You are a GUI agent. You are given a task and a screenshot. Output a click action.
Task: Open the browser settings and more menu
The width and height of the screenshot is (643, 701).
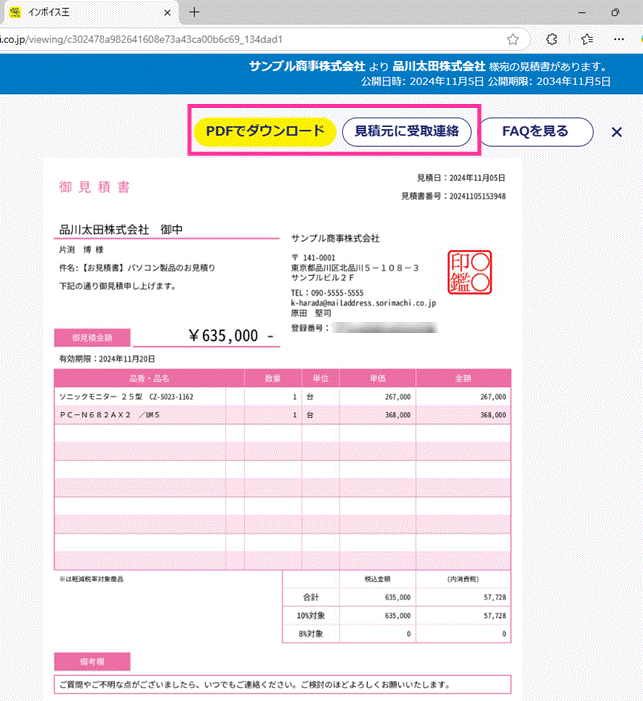[619, 39]
